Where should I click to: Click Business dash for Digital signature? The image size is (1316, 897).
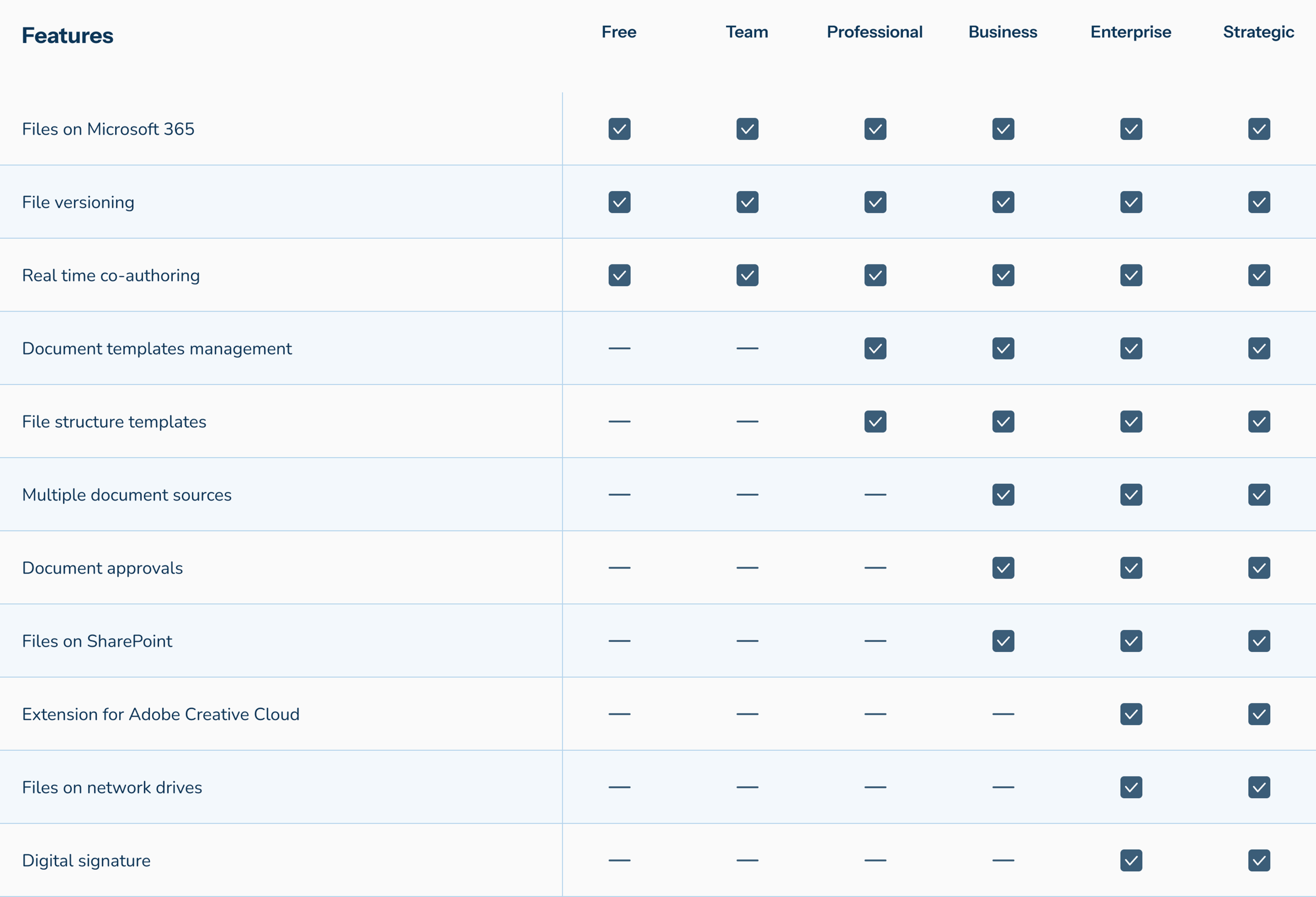click(1003, 860)
